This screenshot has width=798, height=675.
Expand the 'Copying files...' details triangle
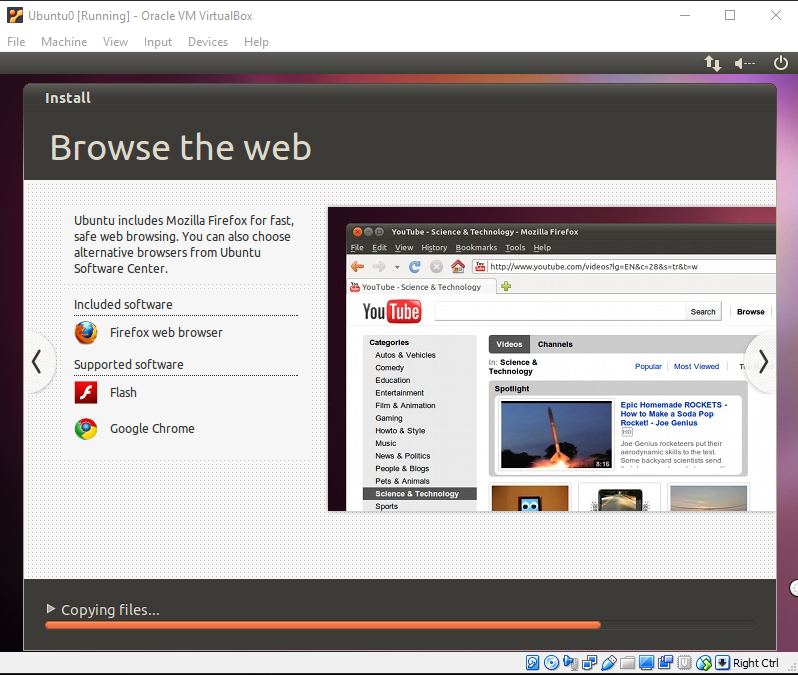pyautogui.click(x=50, y=608)
